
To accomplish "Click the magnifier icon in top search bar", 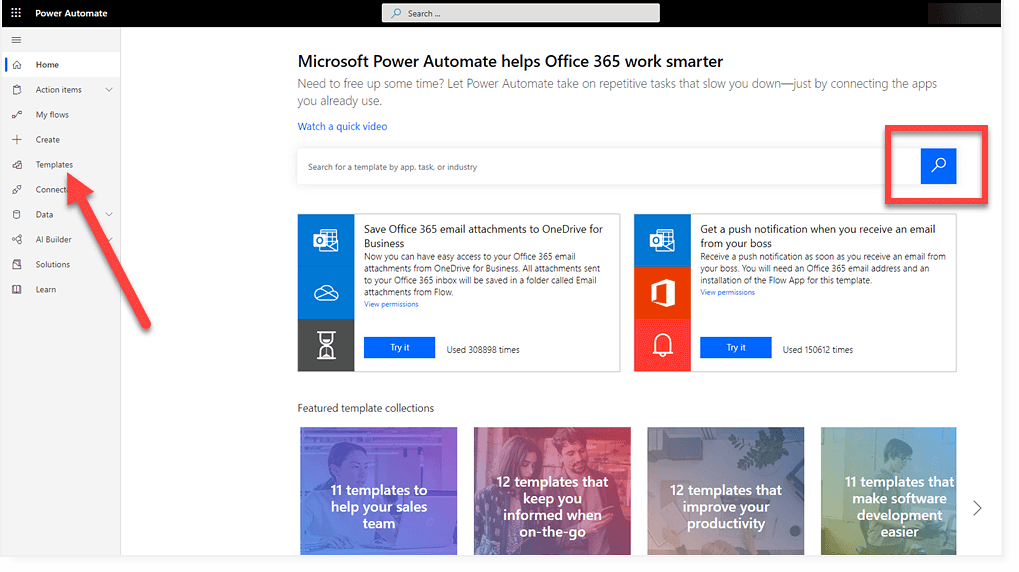I will point(396,13).
